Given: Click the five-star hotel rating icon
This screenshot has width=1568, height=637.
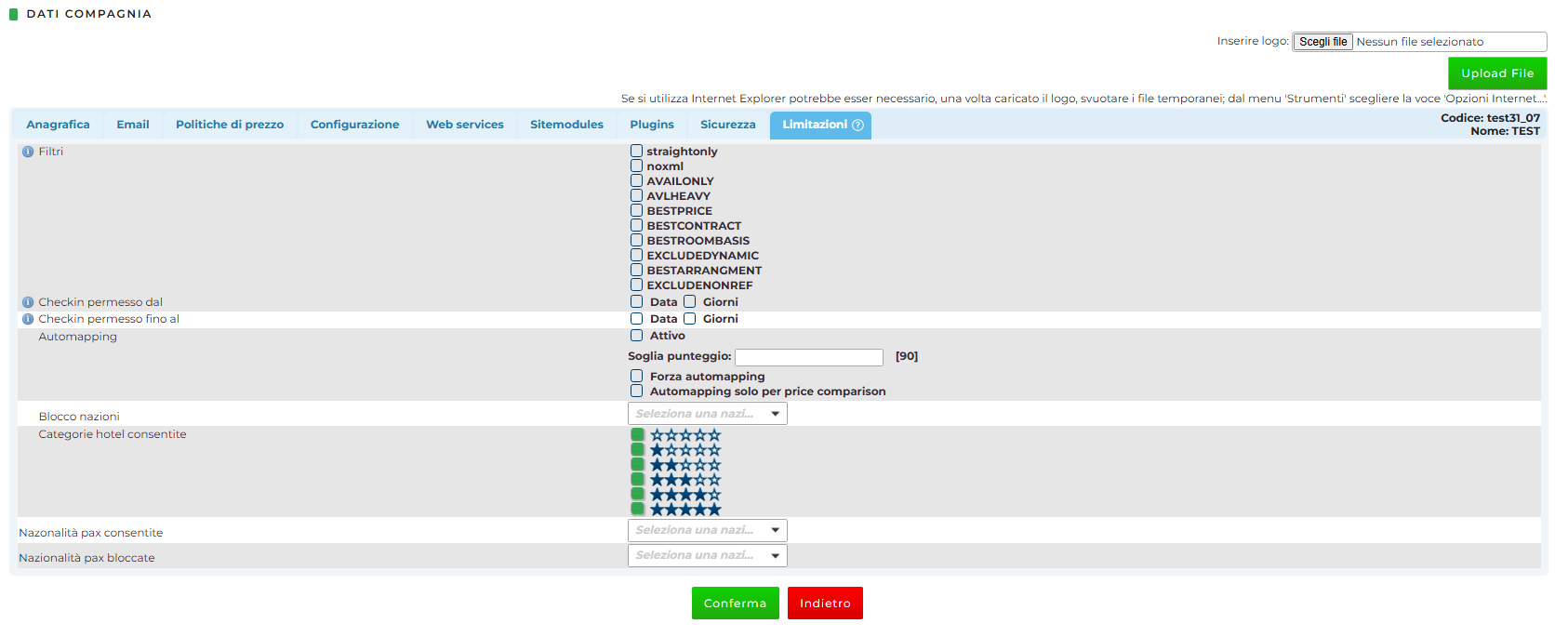Looking at the screenshot, I should [x=685, y=510].
